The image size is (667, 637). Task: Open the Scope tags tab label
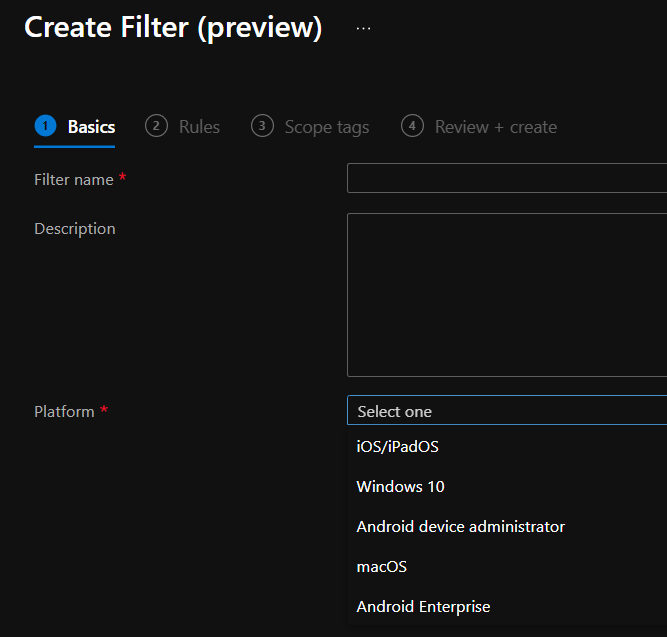(x=326, y=127)
